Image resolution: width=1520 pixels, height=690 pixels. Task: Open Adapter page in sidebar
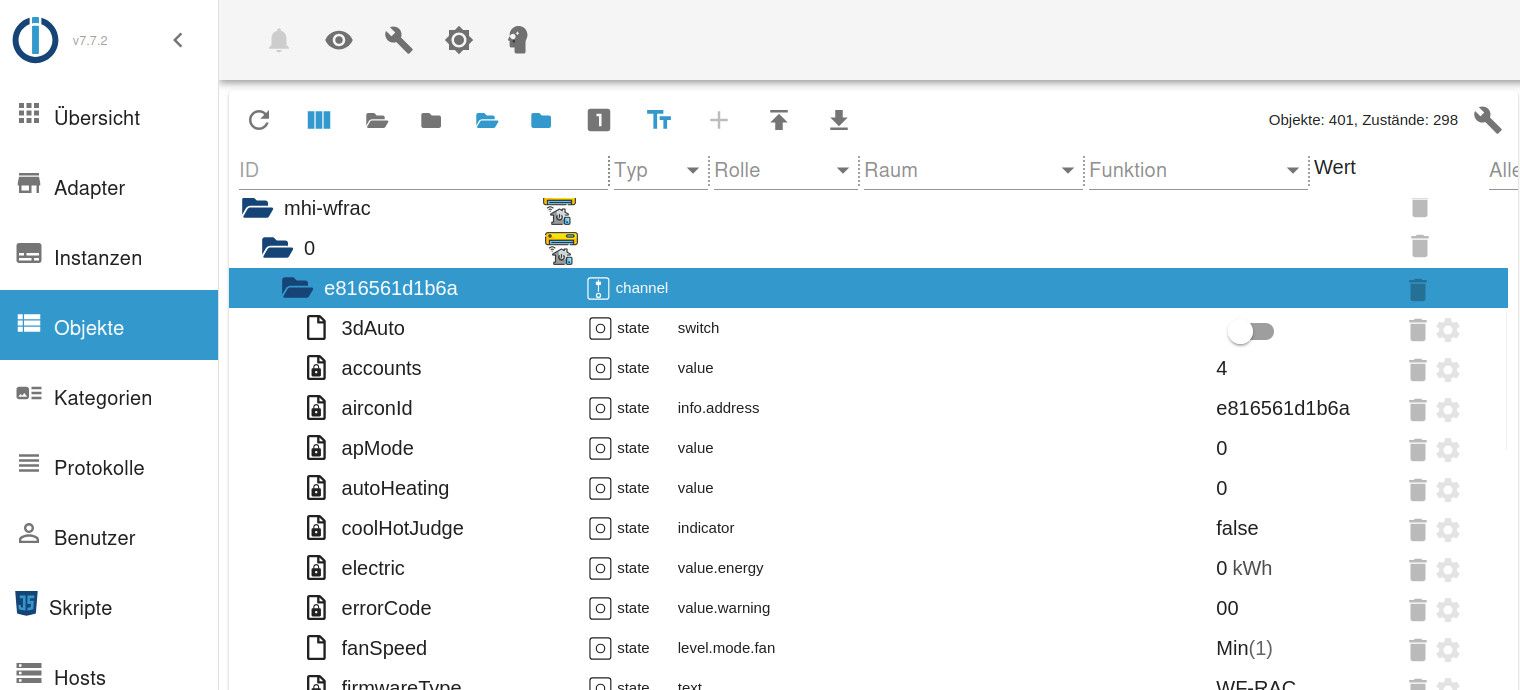[109, 187]
